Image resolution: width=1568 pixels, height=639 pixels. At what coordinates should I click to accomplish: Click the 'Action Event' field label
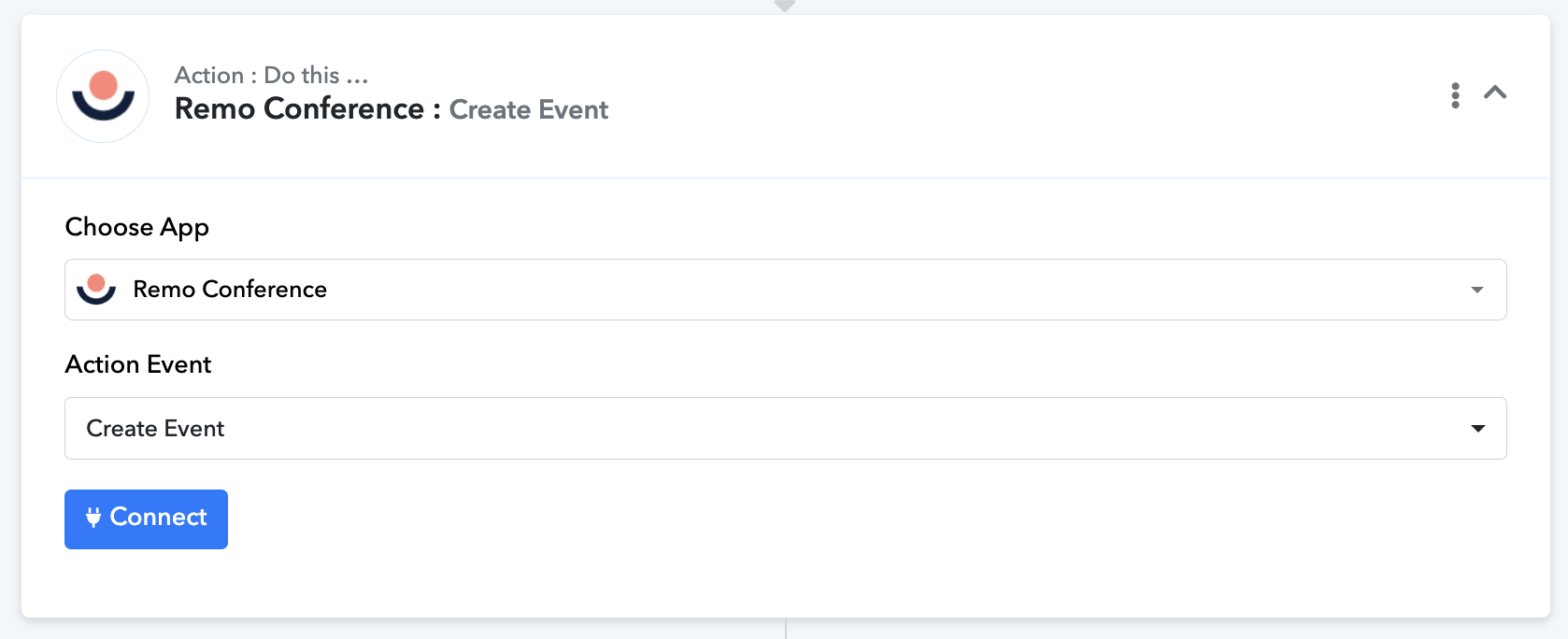(138, 364)
